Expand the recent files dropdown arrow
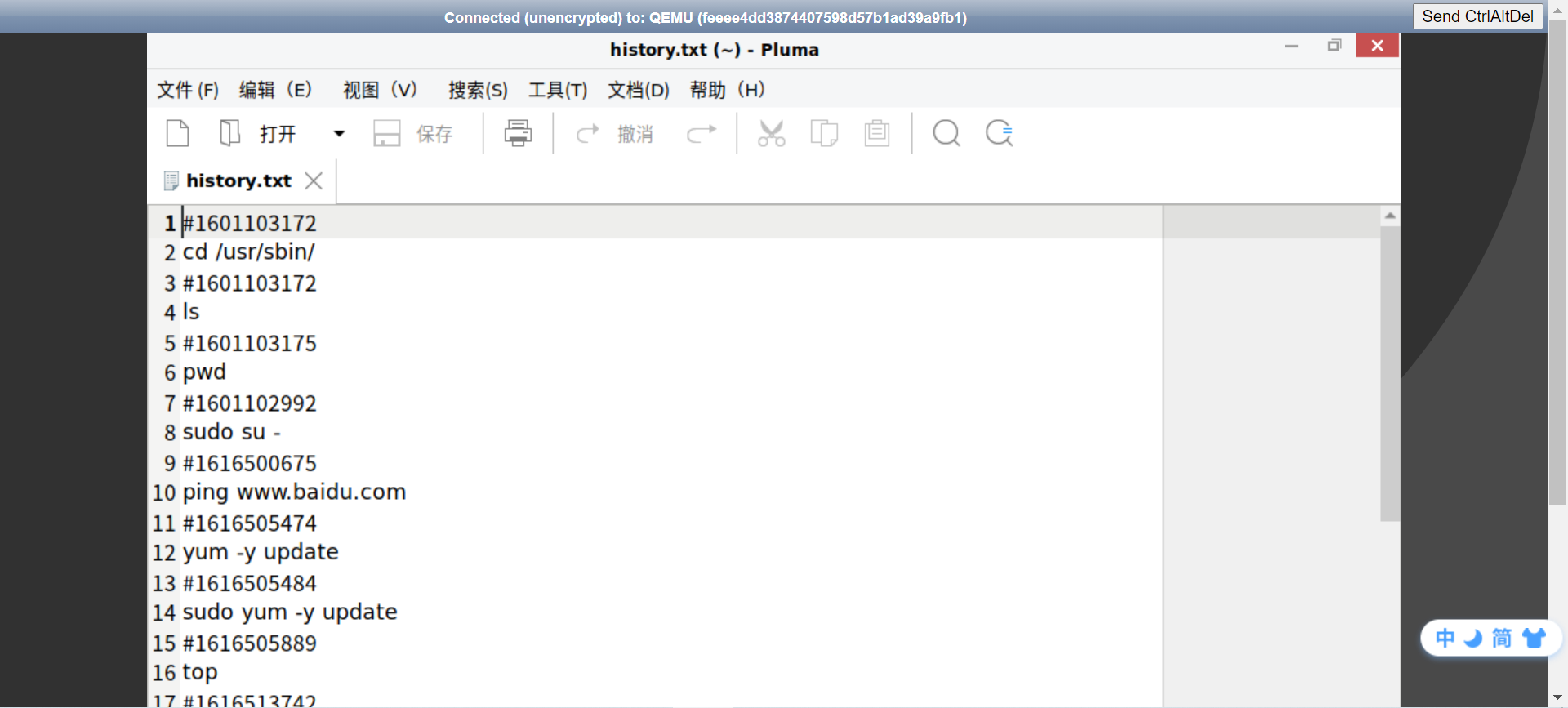Viewport: 1568px width, 708px height. pyautogui.click(x=339, y=134)
